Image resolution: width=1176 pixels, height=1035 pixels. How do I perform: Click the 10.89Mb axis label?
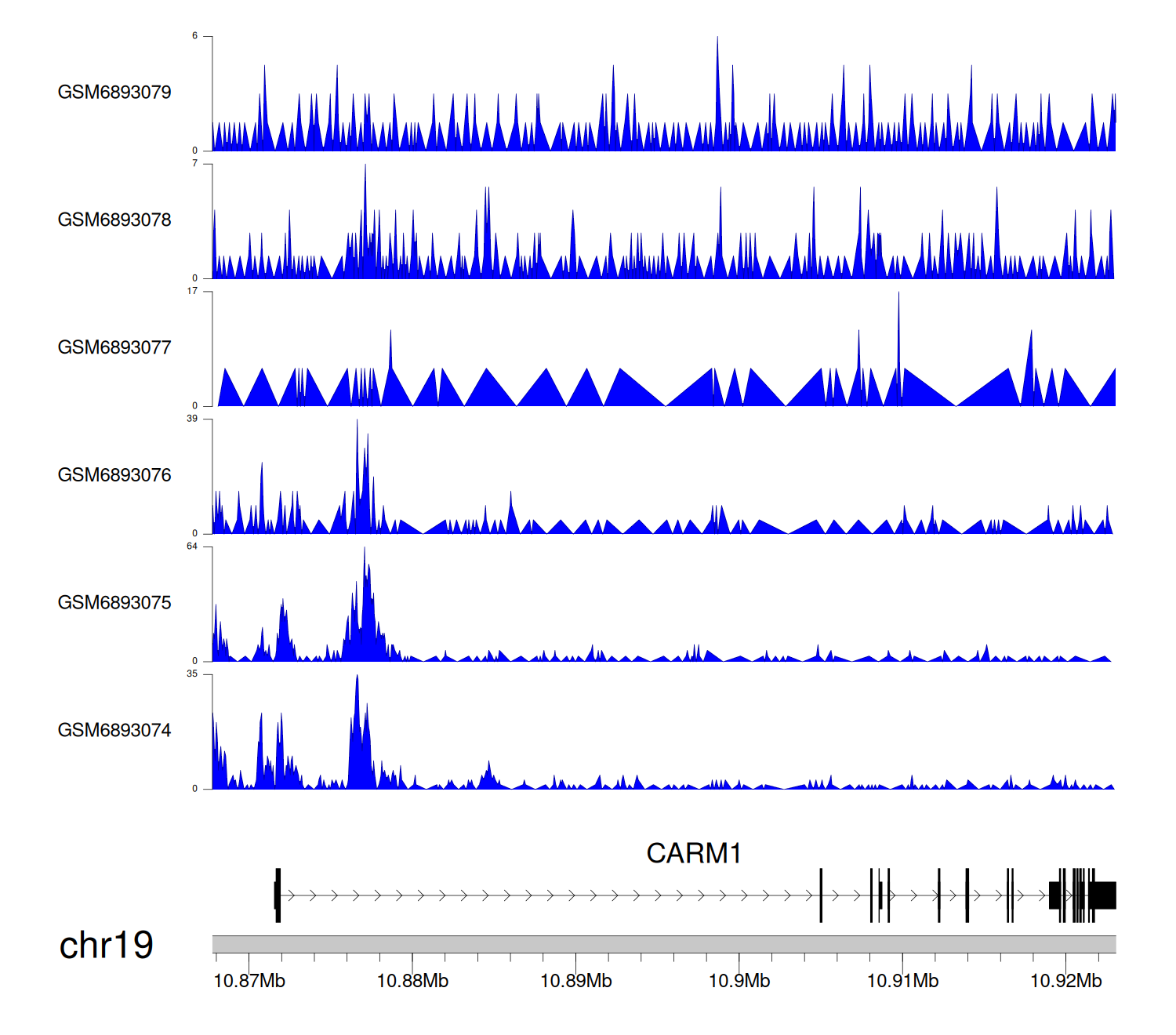(576, 981)
